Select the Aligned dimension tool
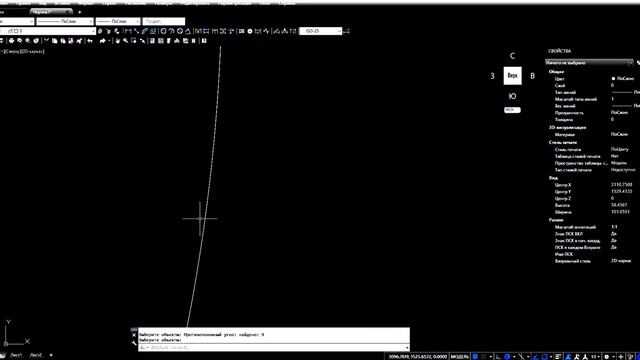Screen dimensions: 640x360 [137, 31]
